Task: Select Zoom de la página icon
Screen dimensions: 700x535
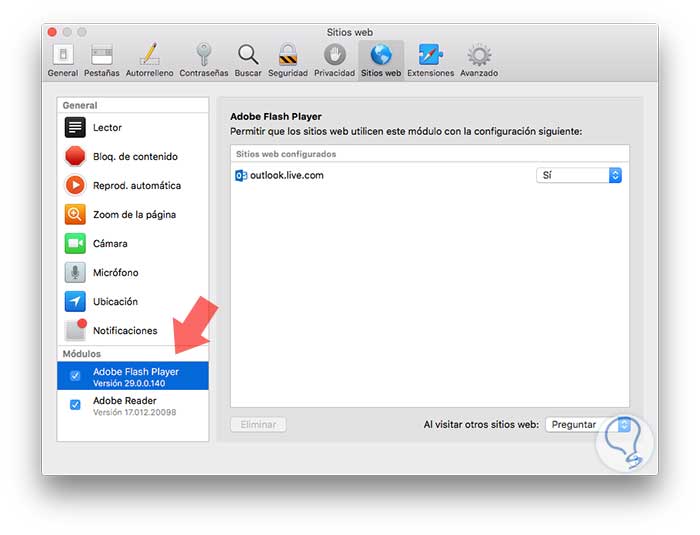Action: pos(75,214)
